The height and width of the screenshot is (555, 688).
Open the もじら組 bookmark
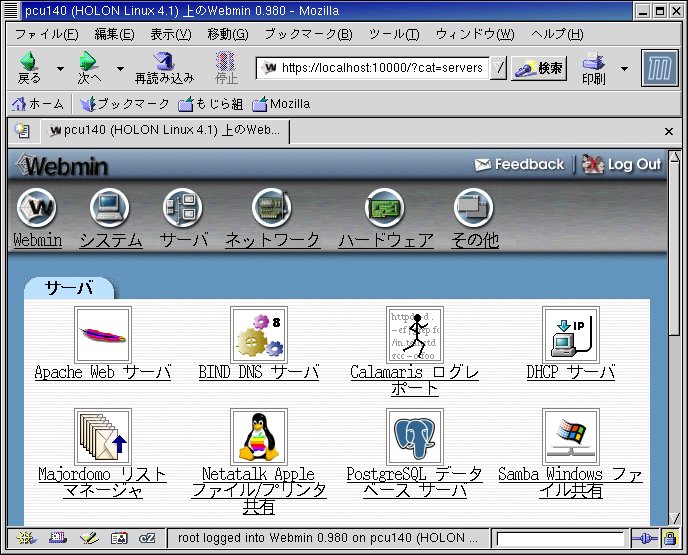point(210,104)
